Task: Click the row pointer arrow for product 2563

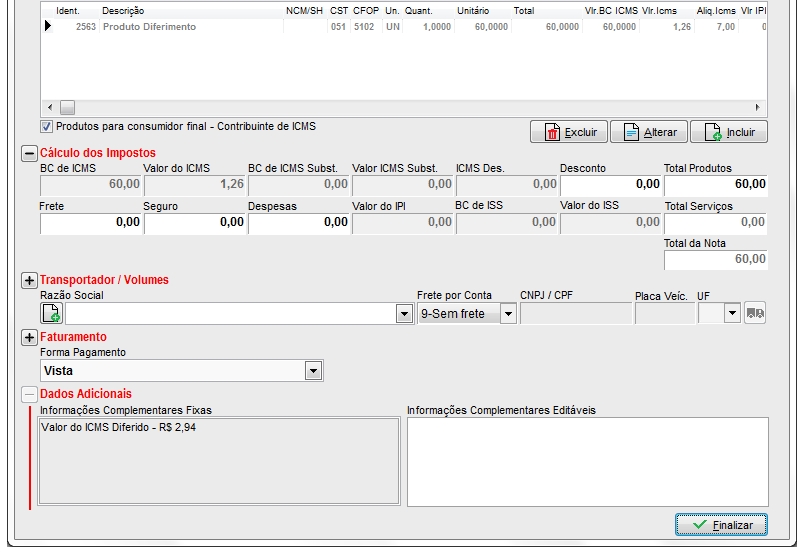Action: (x=47, y=27)
